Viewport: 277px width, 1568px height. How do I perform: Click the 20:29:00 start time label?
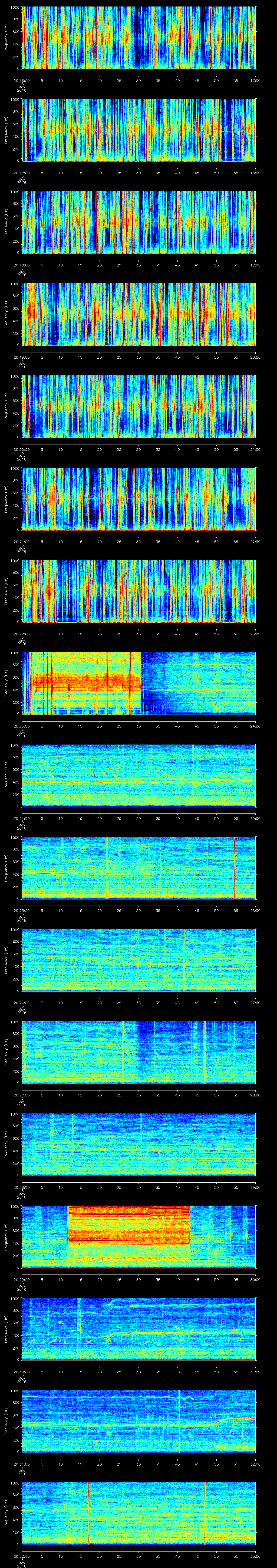click(x=22, y=1279)
